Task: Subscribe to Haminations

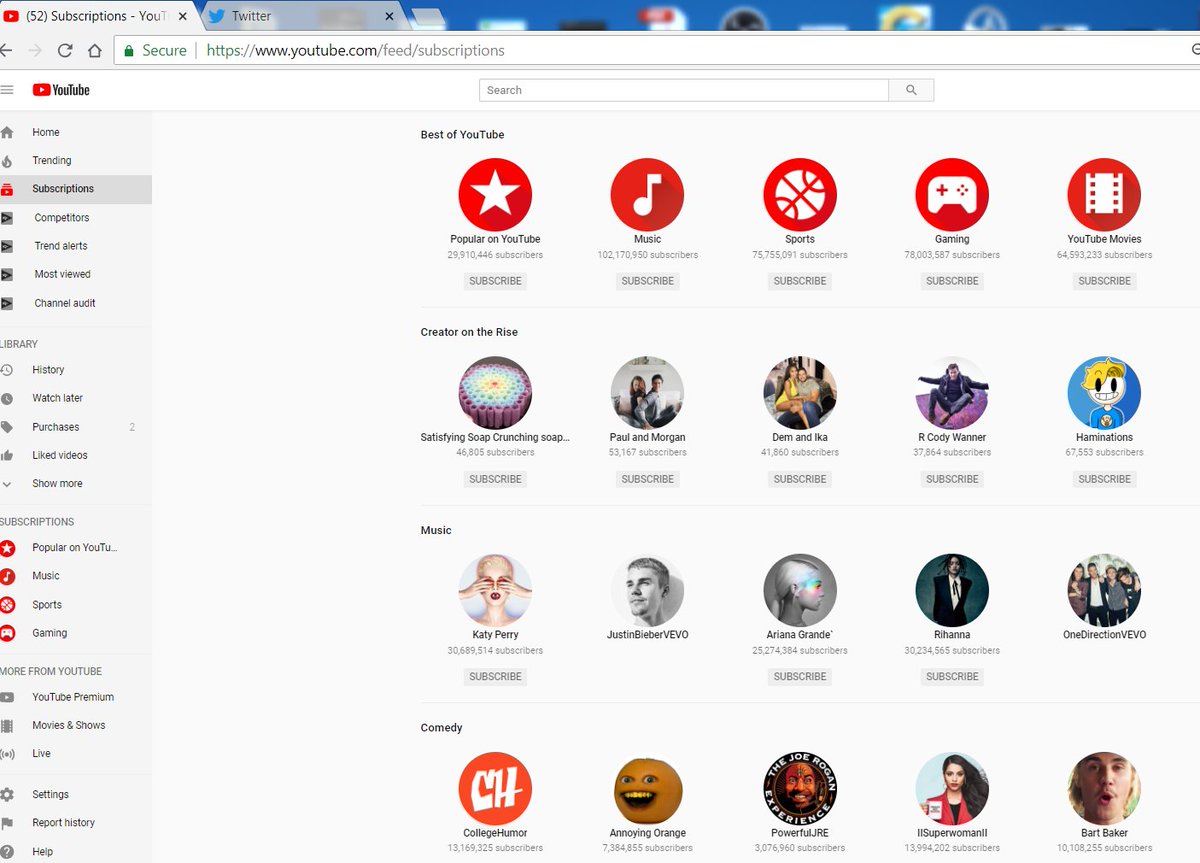Action: pos(1104,479)
